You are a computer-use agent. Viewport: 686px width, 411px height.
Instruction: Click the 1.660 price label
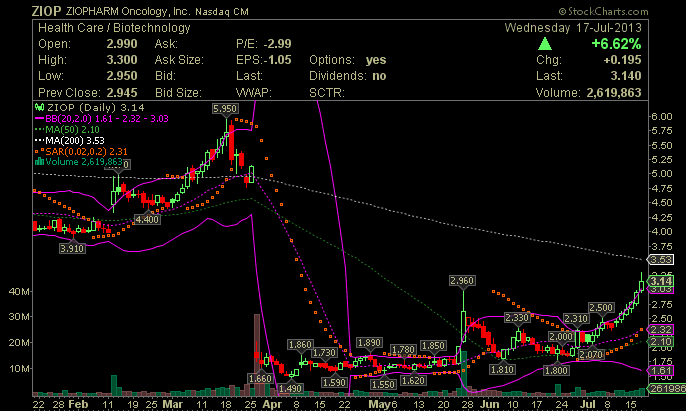point(260,379)
